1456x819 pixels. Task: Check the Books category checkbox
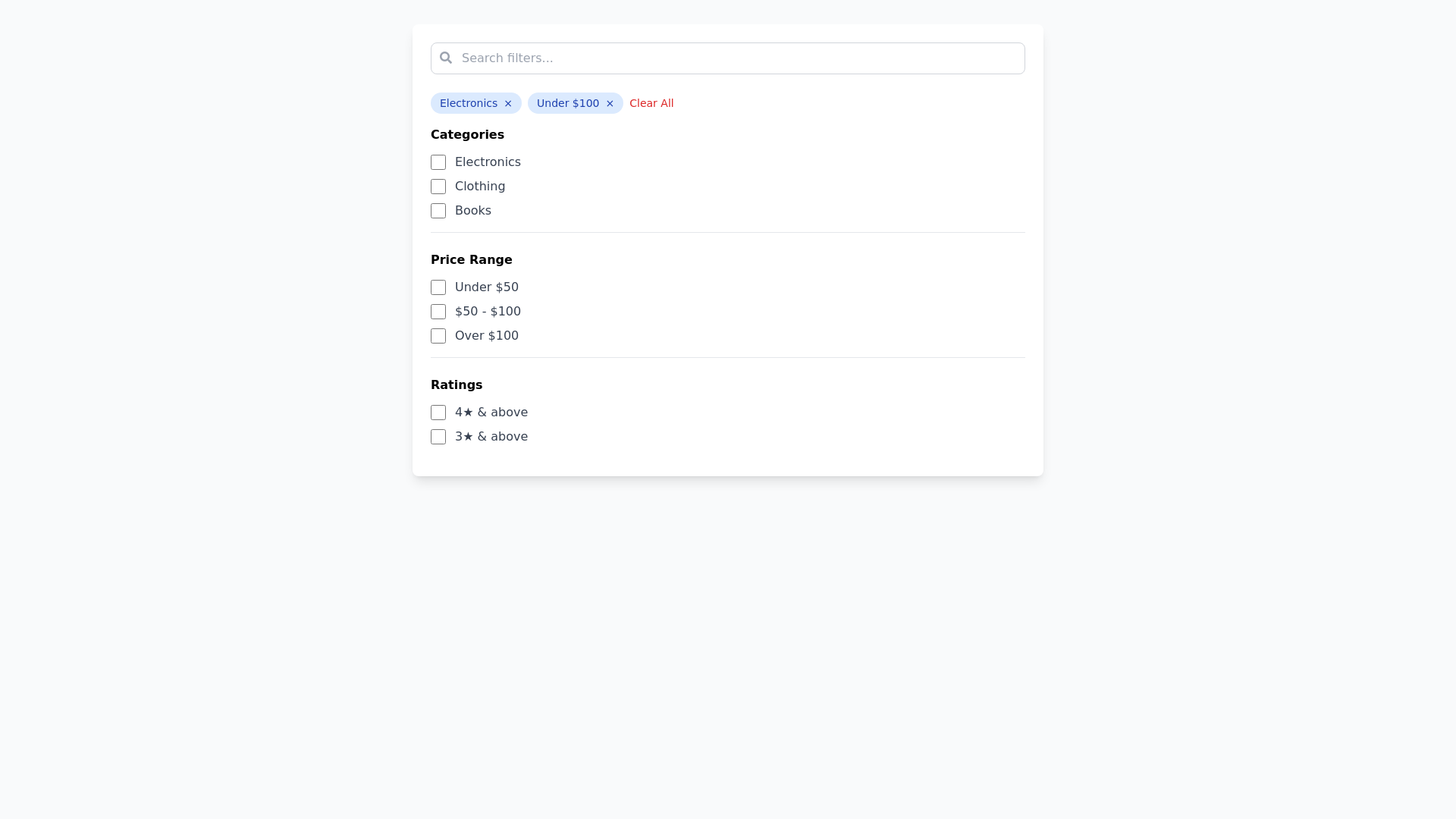tap(438, 211)
